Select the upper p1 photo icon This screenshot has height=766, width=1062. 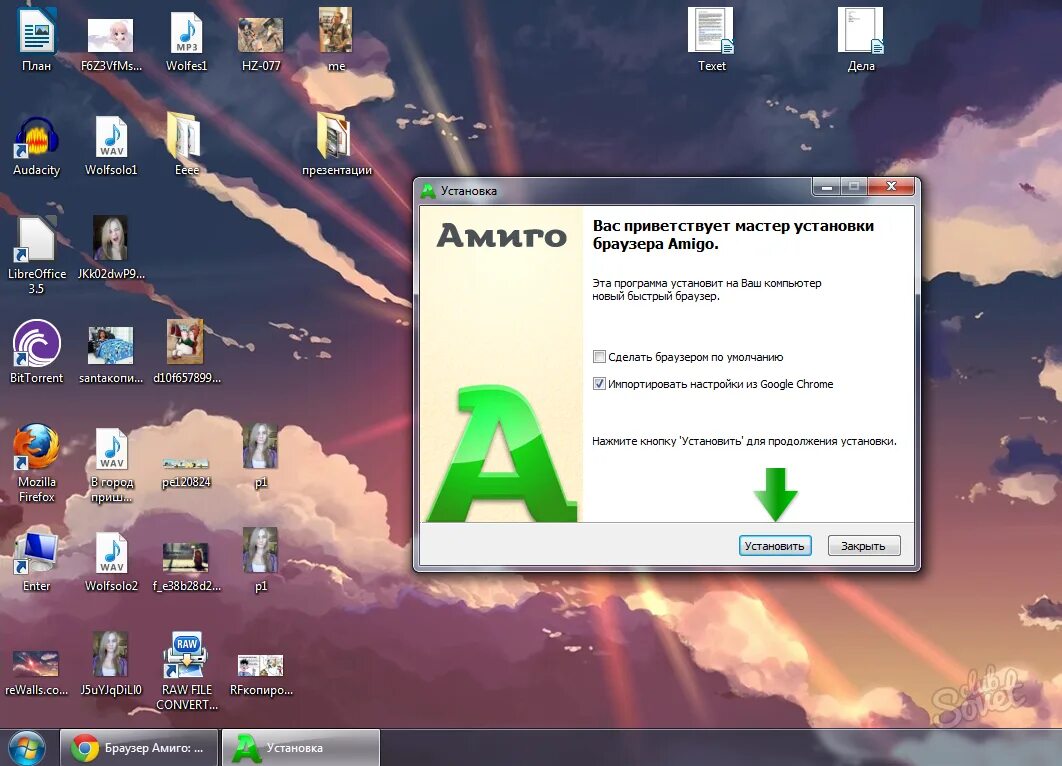260,446
